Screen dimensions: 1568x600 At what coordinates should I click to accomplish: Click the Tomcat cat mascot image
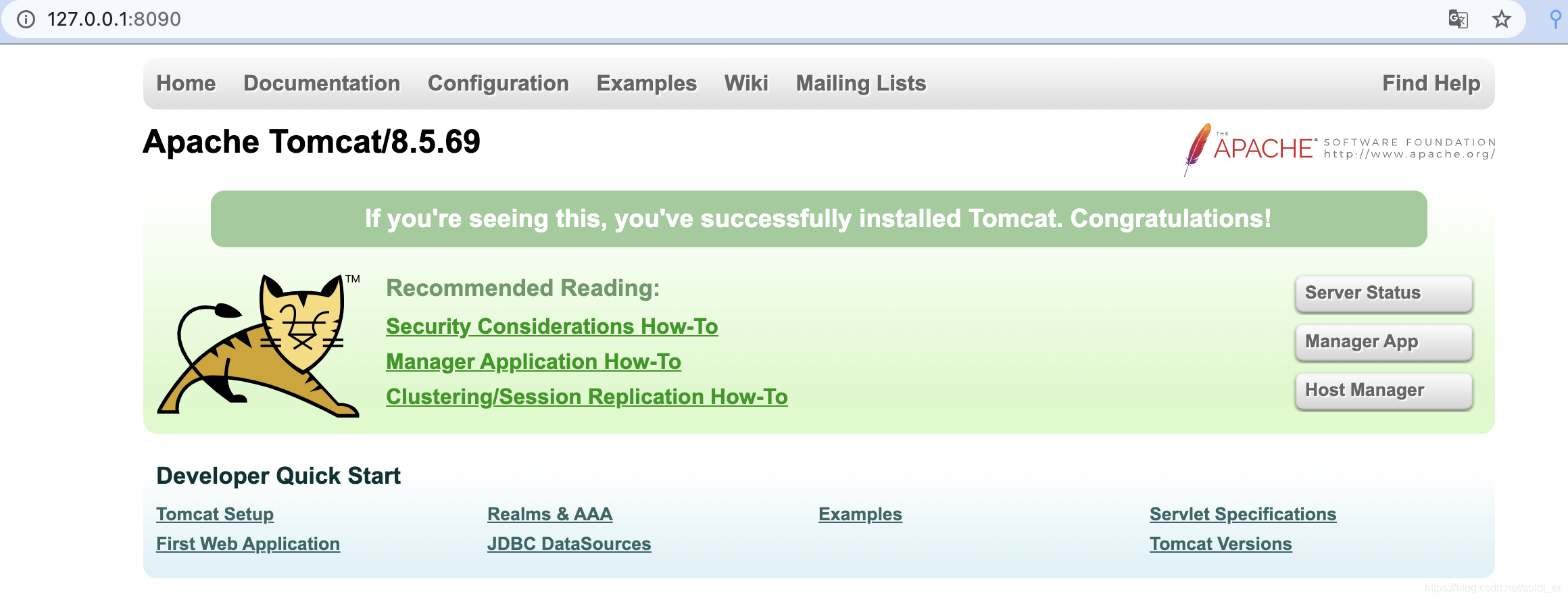[259, 345]
